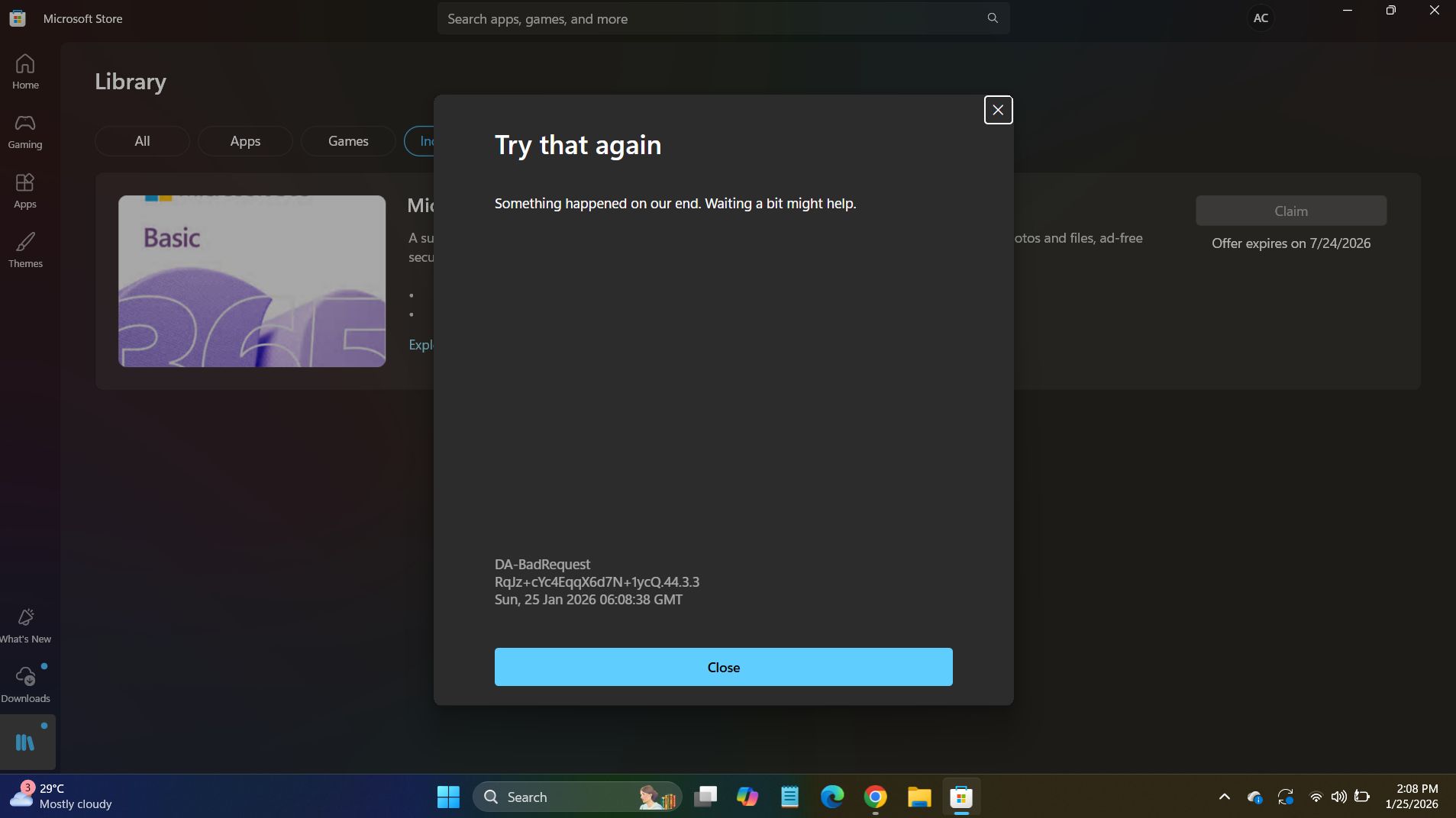The width and height of the screenshot is (1456, 818).
Task: Open the Home section in the sidebar
Action: (25, 70)
